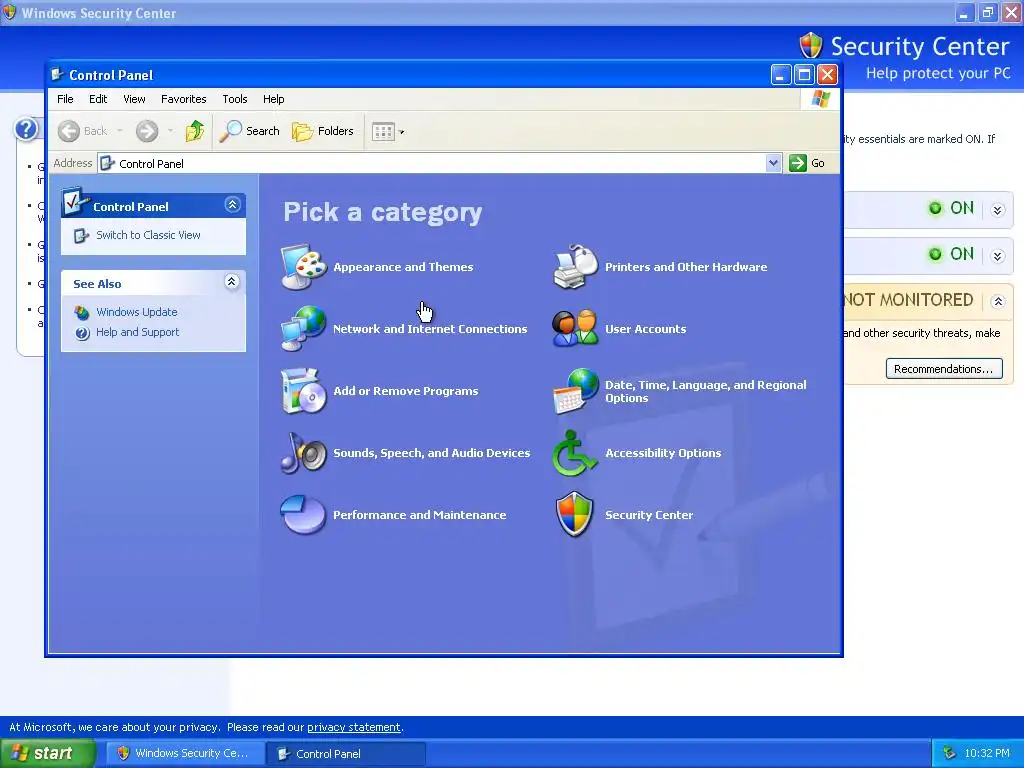The image size is (1024, 768).
Task: Open the Back button history dropdown
Action: coord(120,131)
